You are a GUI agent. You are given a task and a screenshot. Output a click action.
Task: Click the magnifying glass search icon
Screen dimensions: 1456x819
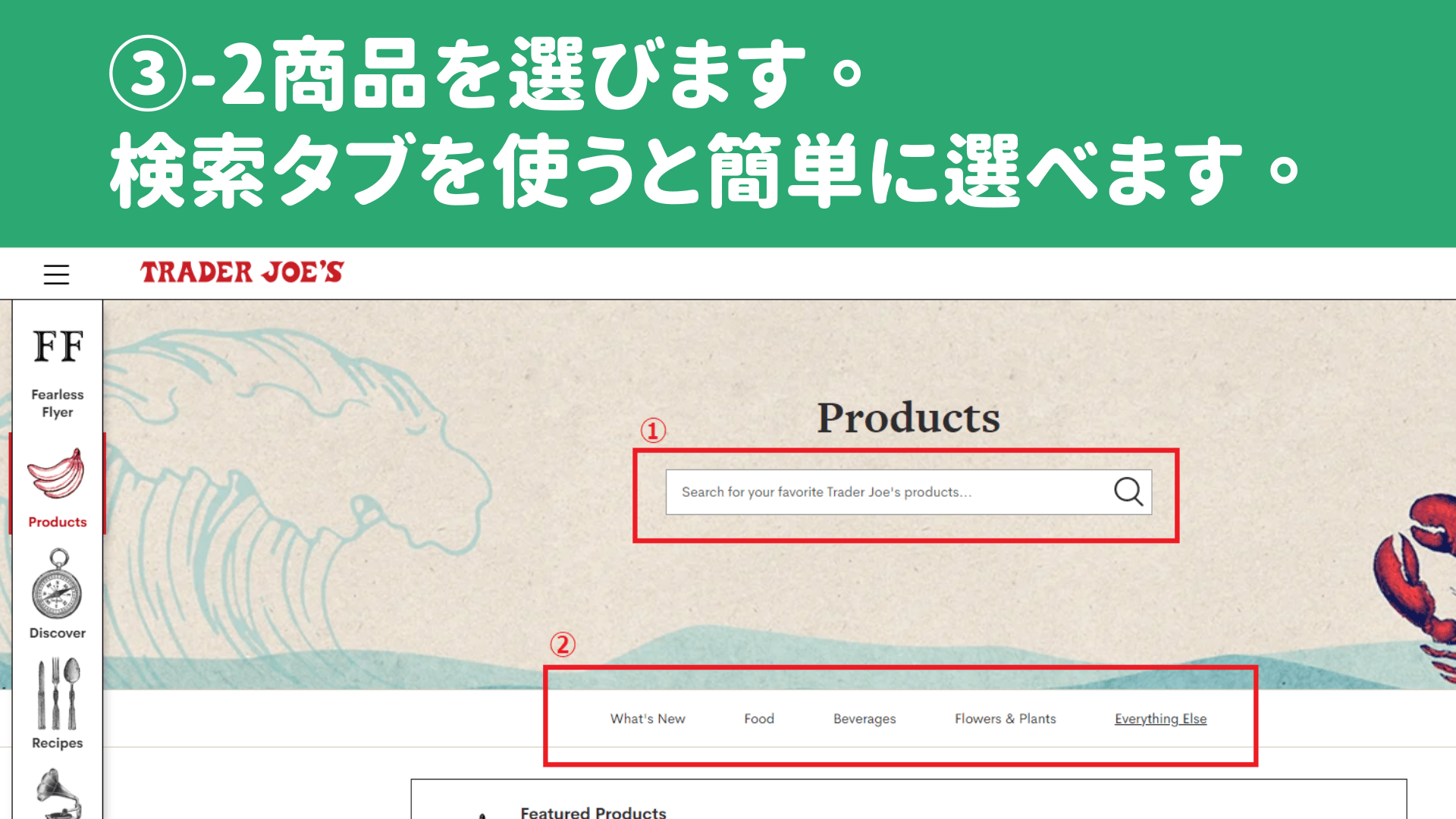pyautogui.click(x=1128, y=491)
